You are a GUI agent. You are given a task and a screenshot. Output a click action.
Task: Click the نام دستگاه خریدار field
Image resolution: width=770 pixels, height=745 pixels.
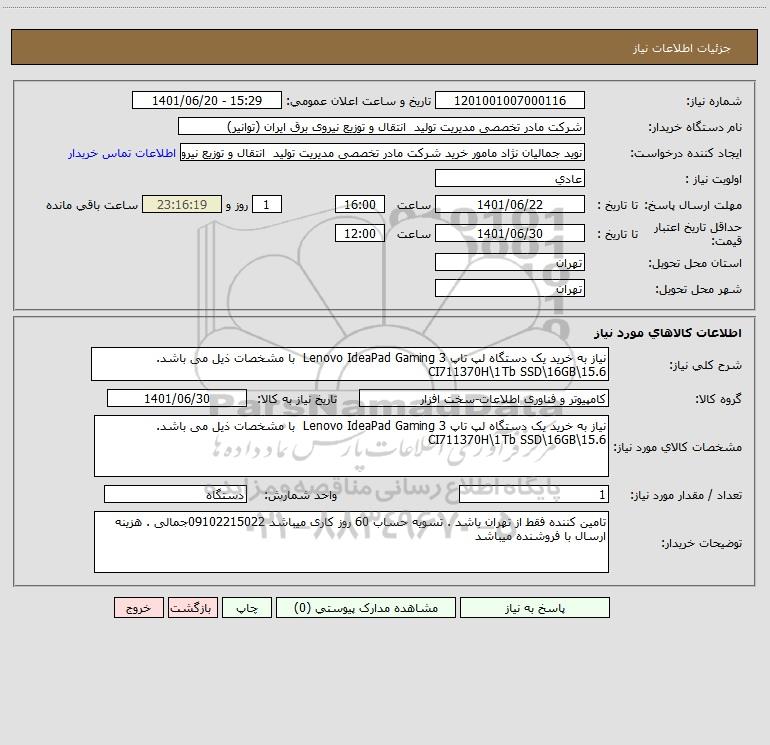click(x=381, y=126)
